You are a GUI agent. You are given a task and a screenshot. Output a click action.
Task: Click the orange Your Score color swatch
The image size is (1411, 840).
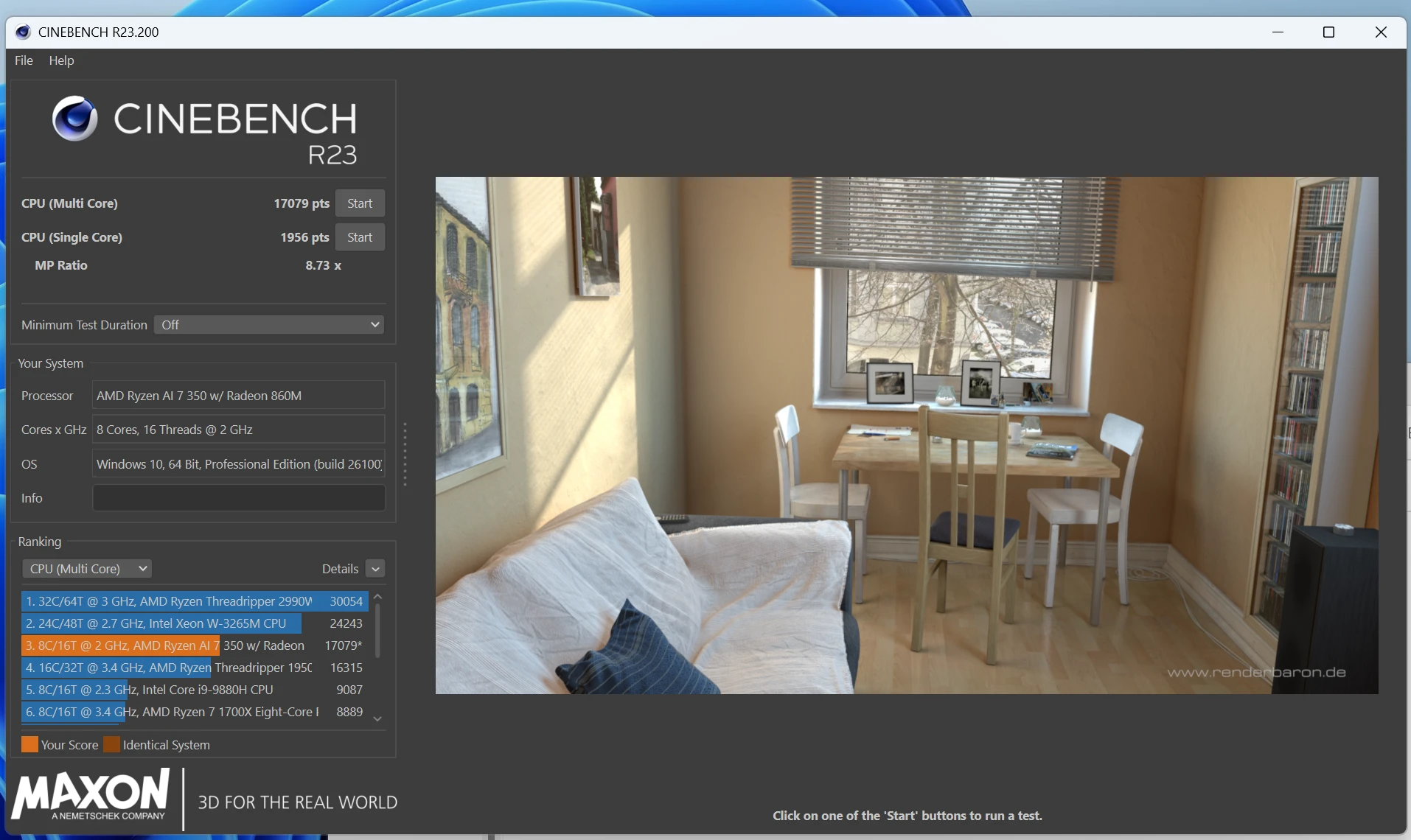(29, 745)
